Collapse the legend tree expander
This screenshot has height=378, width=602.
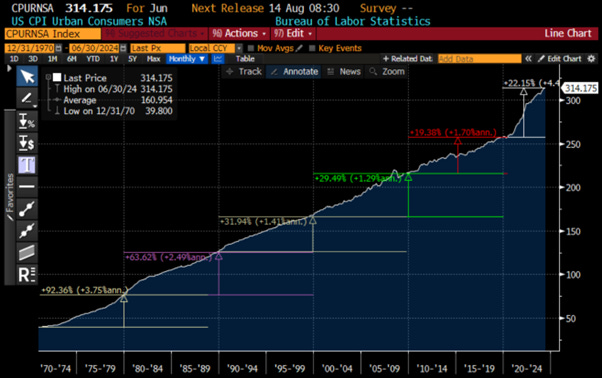(48, 77)
